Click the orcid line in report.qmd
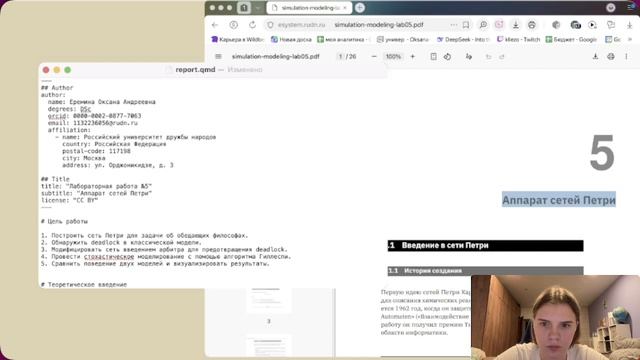Viewport: 640px width, 360px height. click(94, 116)
